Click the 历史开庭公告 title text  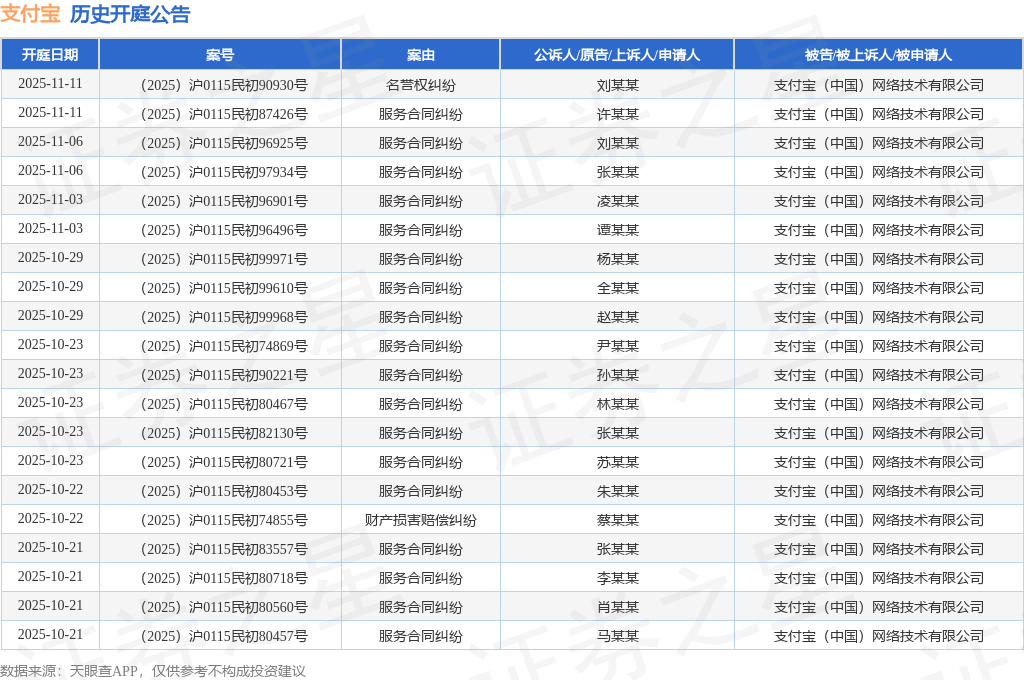point(130,14)
